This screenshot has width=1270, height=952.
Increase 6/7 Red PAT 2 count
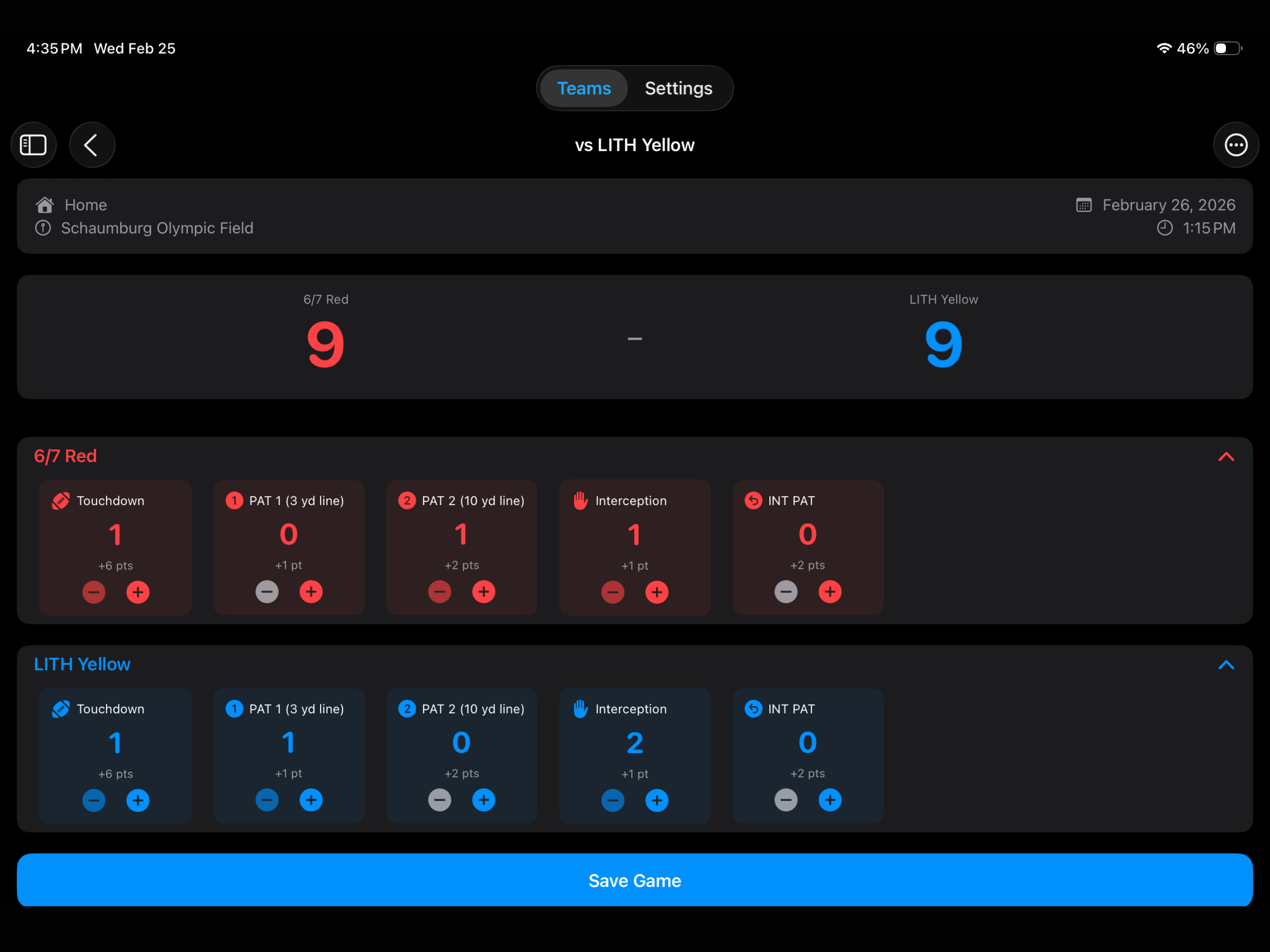(483, 591)
